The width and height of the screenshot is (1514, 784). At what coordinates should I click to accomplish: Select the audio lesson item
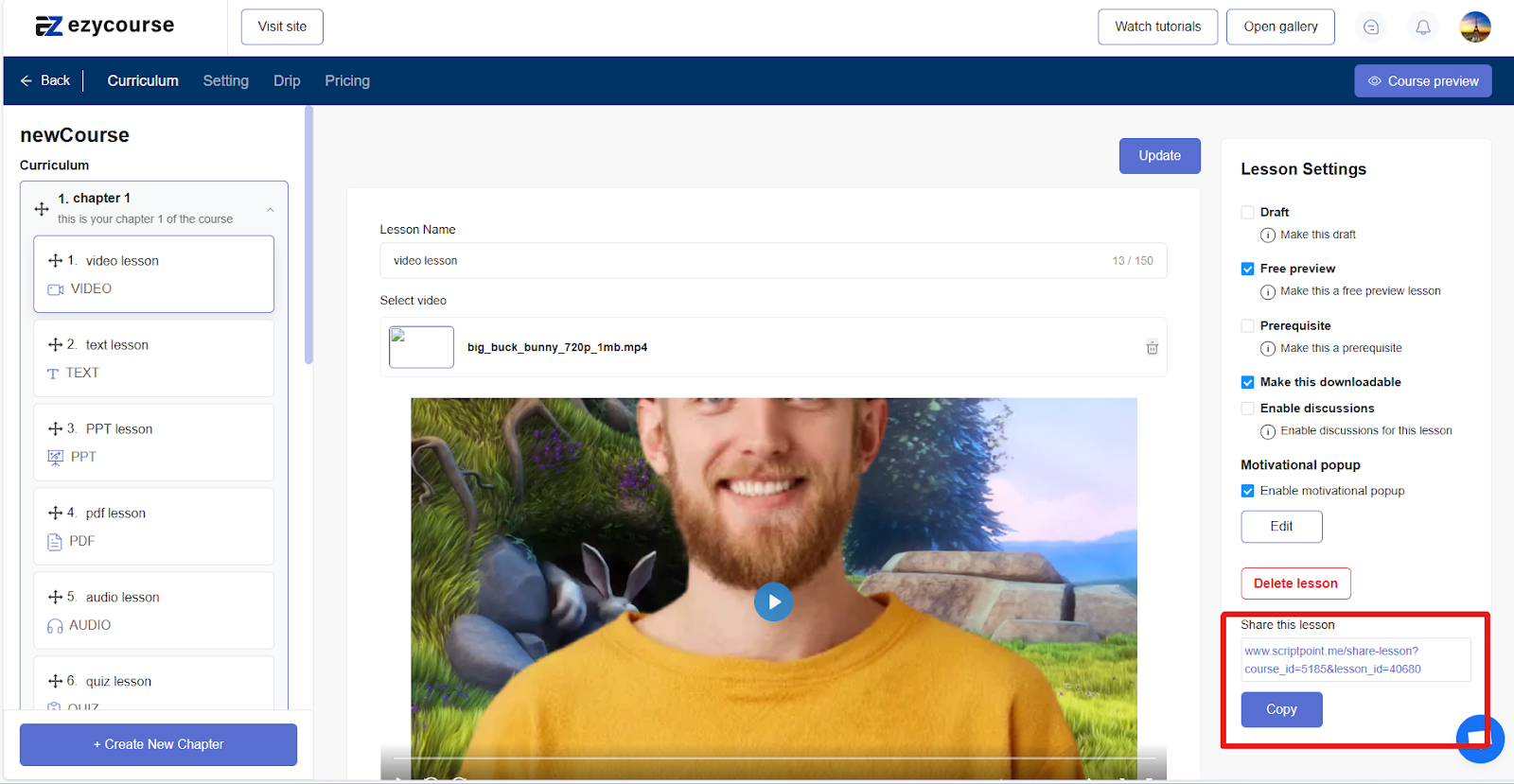tap(154, 611)
